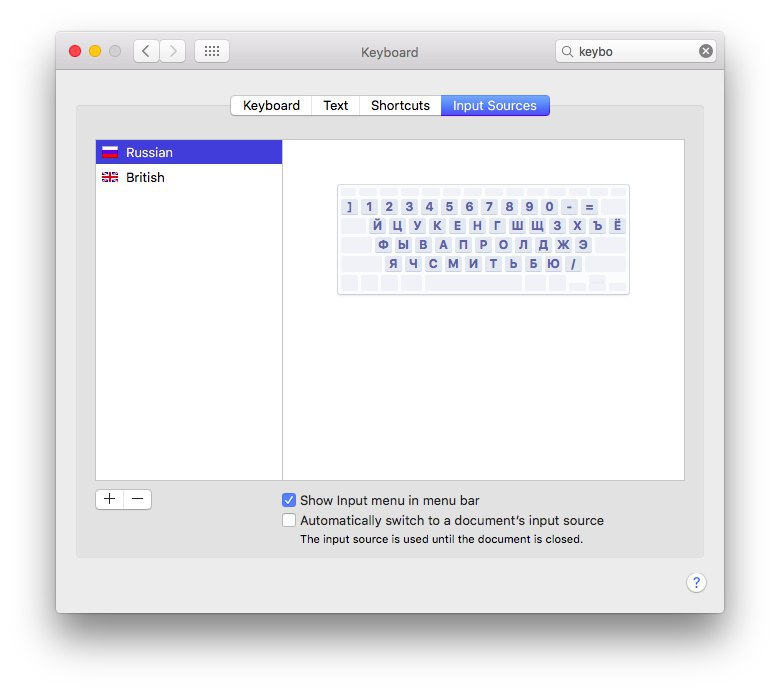Select British in the input source list
The width and height of the screenshot is (780, 693).
pos(189,177)
